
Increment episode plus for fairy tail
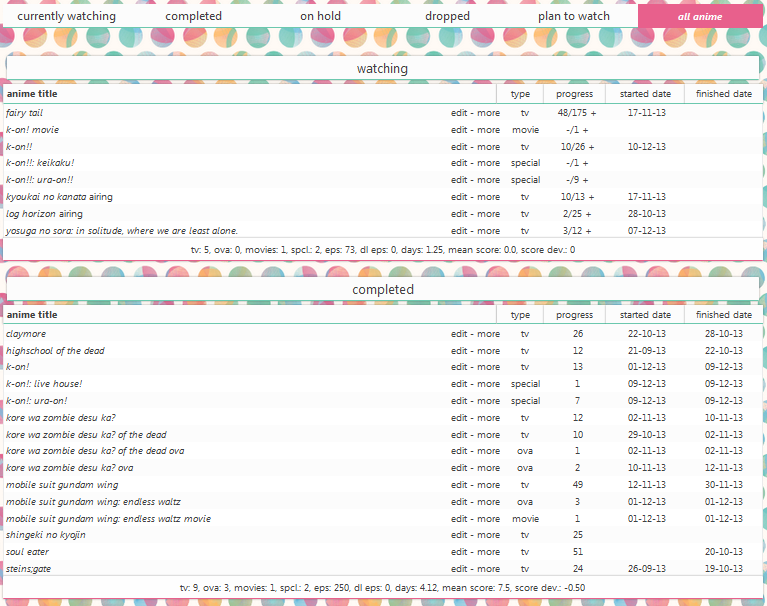pyautogui.click(x=593, y=113)
